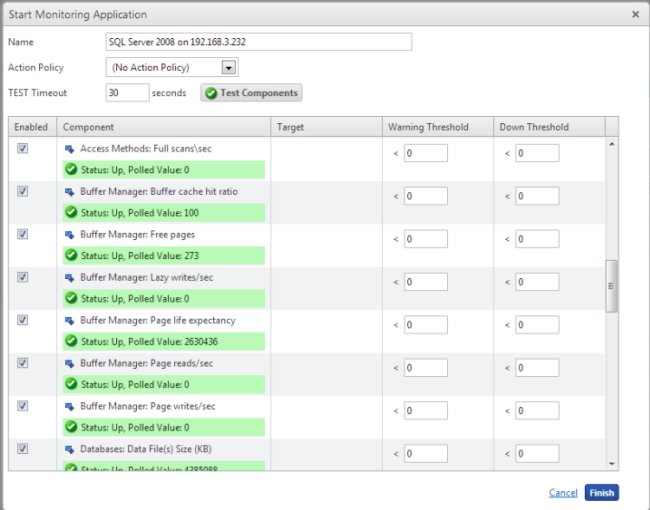650x510 pixels.
Task: Edit Warning Threshold for Buffer cache hit ratio
Action: coord(426,196)
